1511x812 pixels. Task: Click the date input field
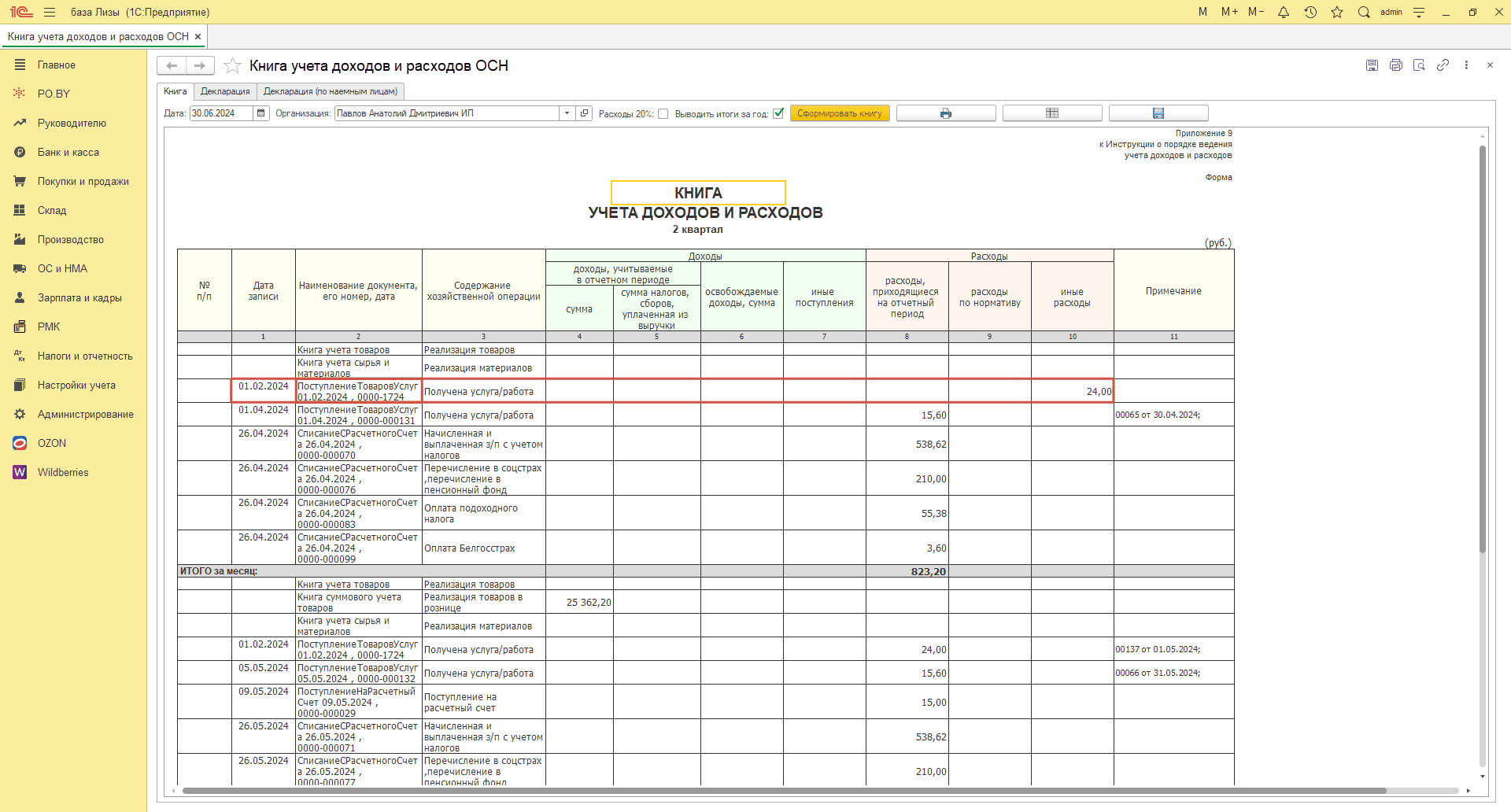pyautogui.click(x=221, y=113)
